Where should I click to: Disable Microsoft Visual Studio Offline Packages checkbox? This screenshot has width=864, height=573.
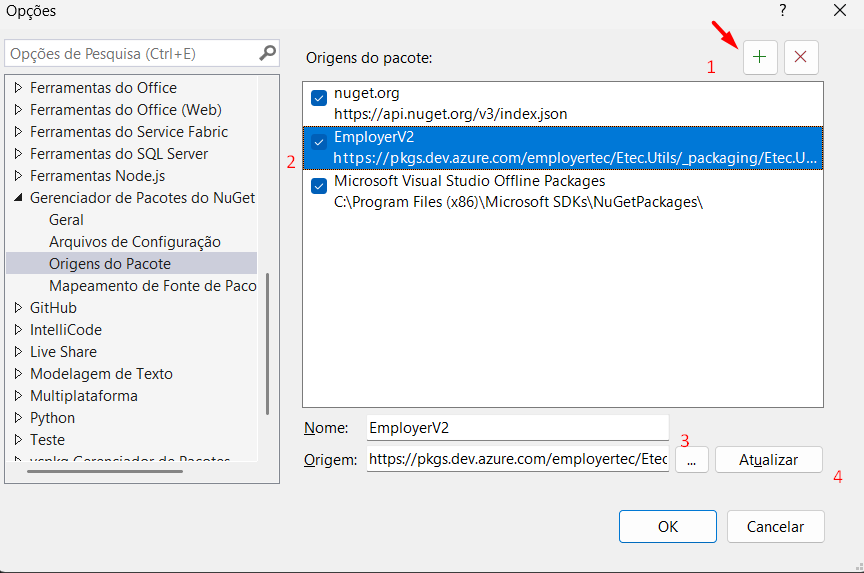click(x=318, y=186)
